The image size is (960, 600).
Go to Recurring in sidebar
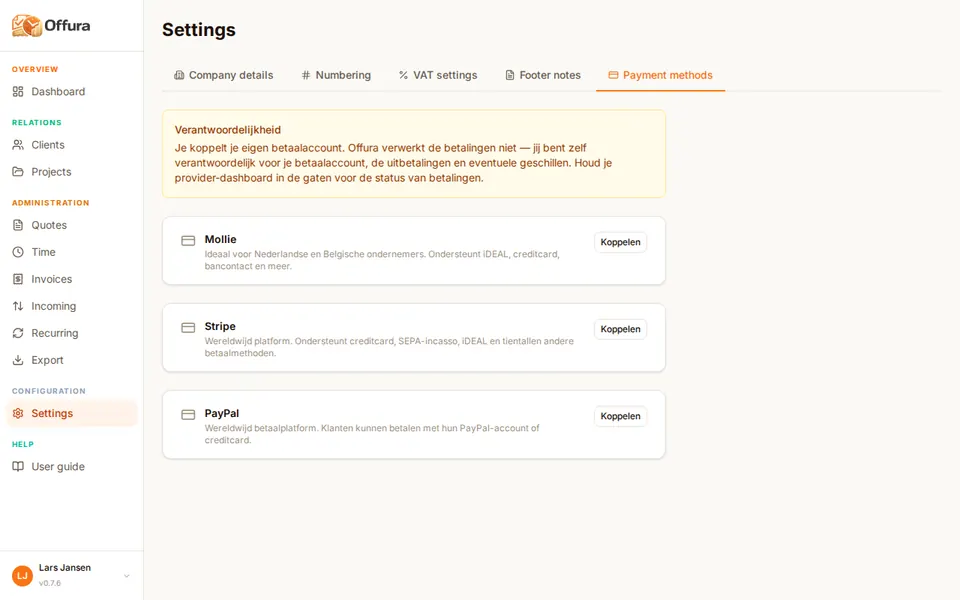(x=72, y=332)
